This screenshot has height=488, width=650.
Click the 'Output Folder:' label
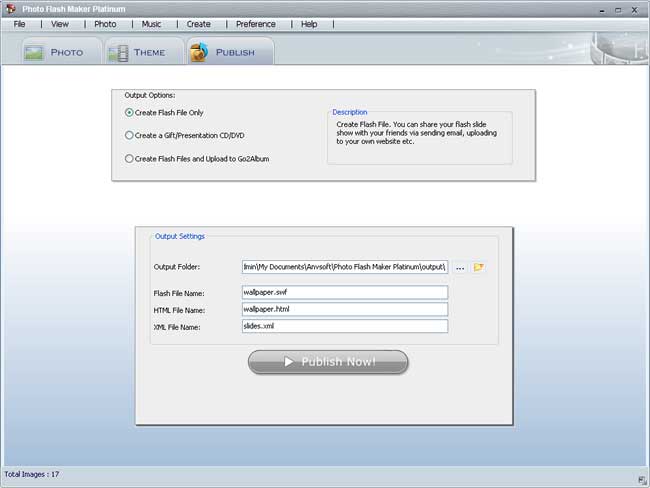pyautogui.click(x=177, y=267)
